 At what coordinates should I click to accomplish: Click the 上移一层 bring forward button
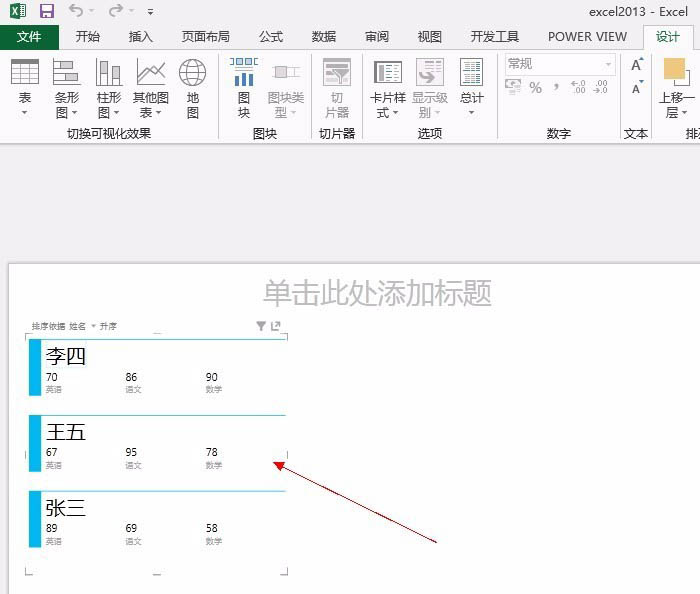click(x=676, y=87)
